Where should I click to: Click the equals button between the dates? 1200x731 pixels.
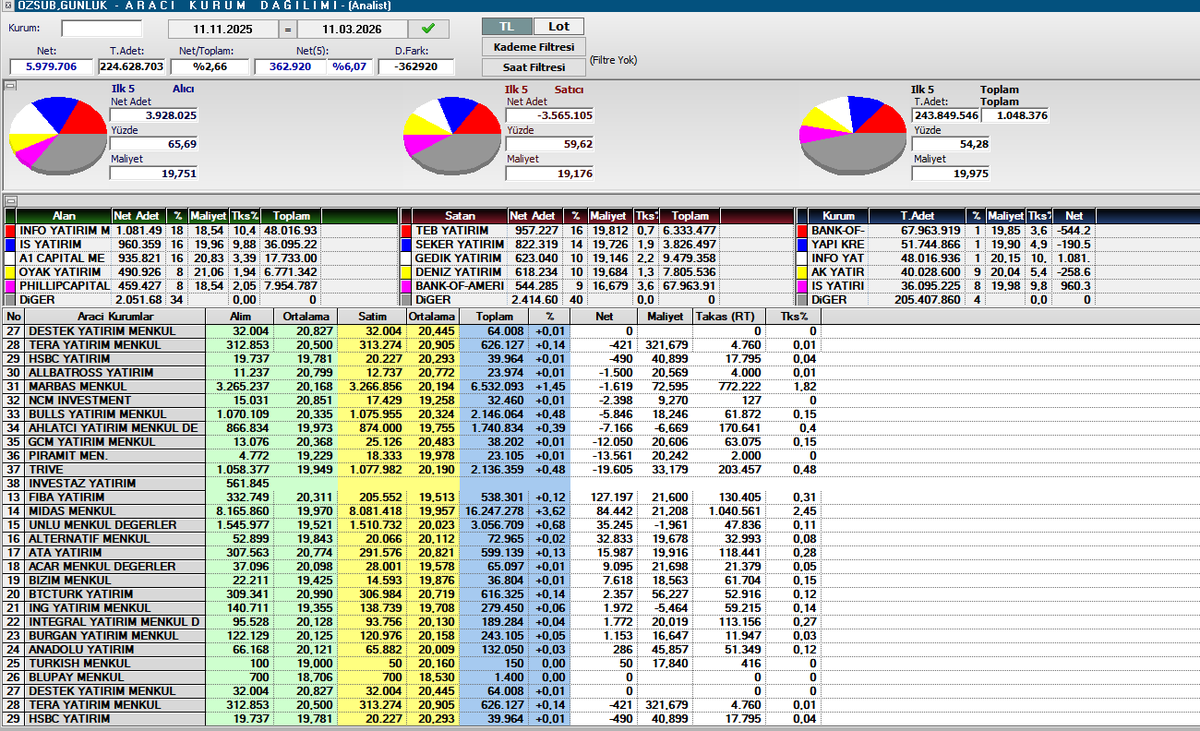pos(286,30)
